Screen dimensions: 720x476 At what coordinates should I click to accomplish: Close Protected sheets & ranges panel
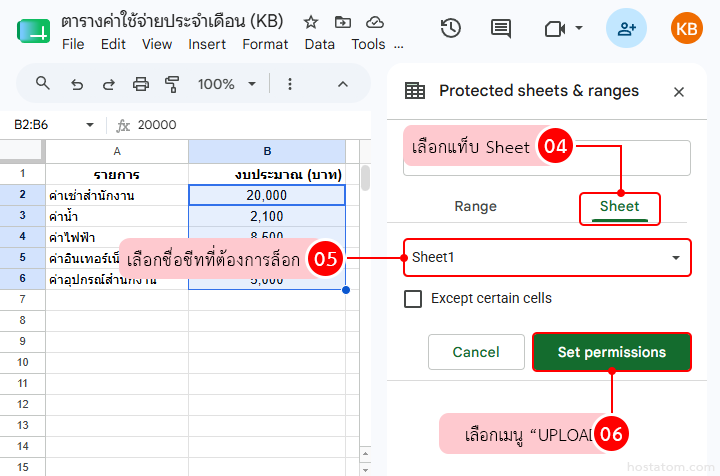pos(679,92)
